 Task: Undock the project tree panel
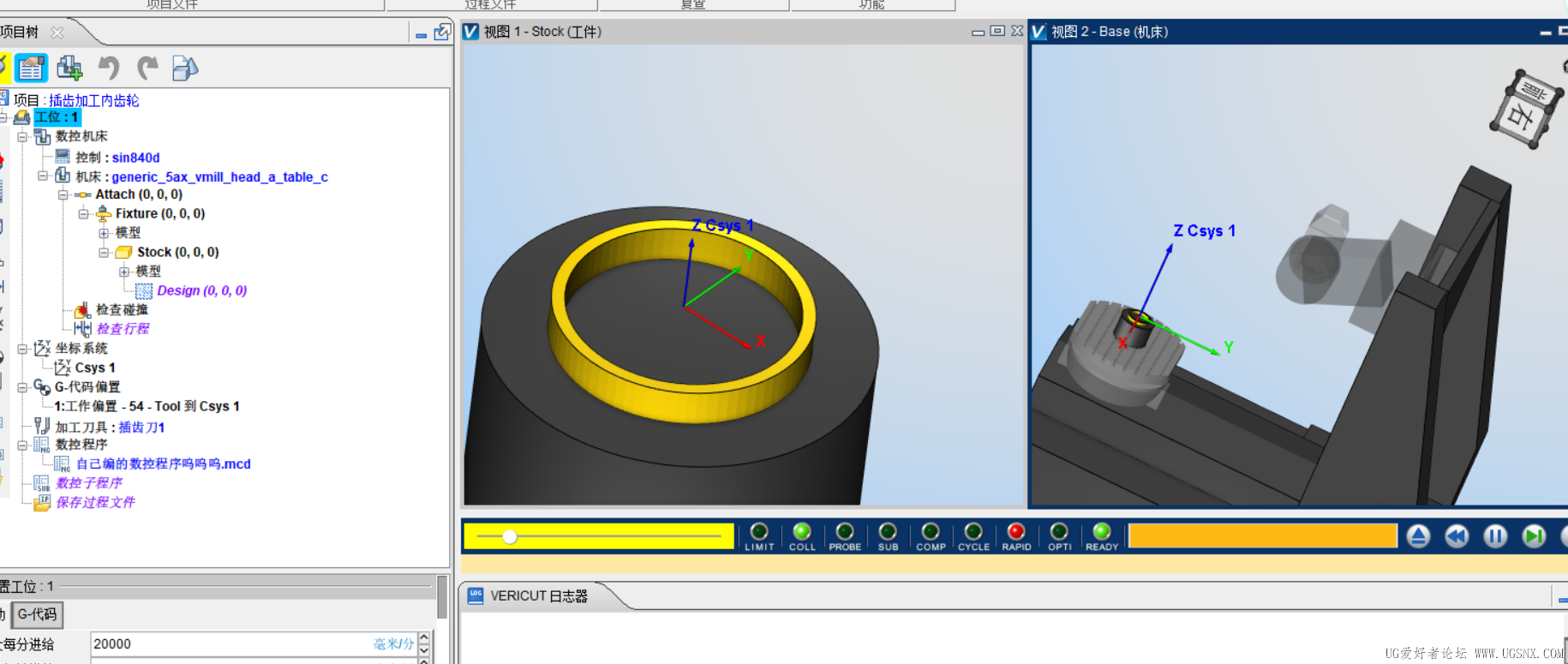point(442,33)
